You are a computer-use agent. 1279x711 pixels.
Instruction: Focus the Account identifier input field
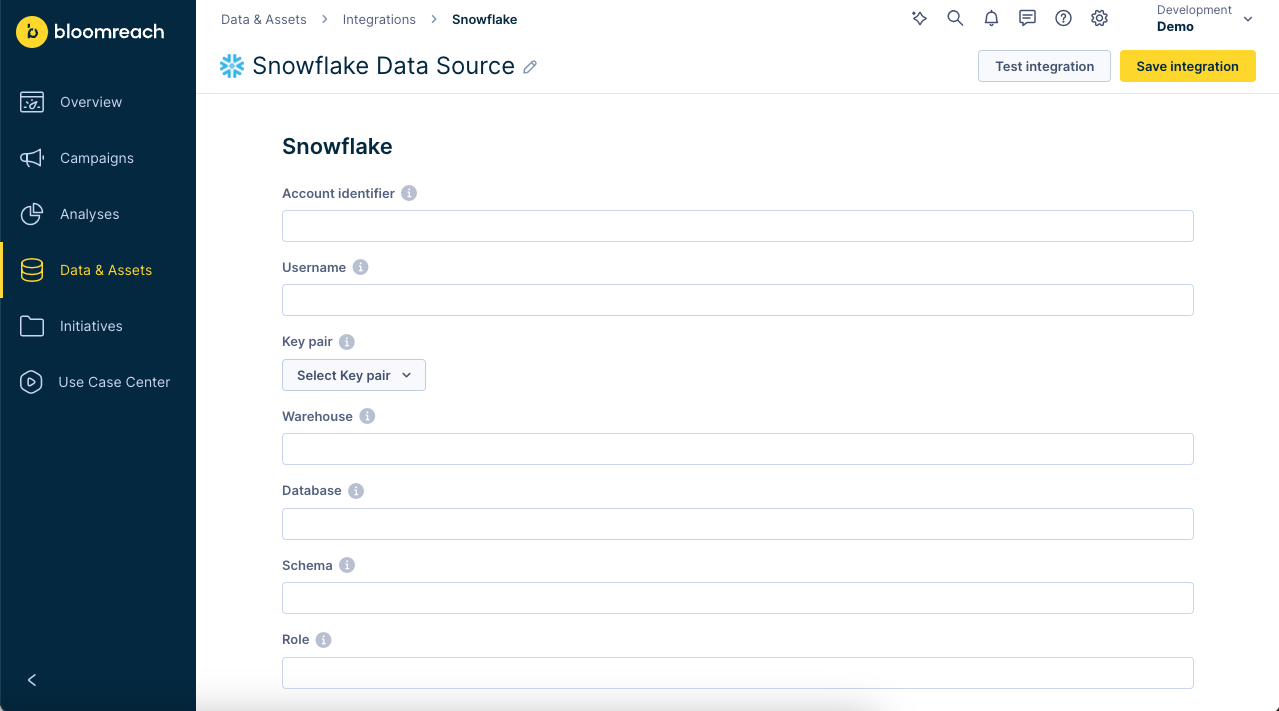pyautogui.click(x=738, y=226)
